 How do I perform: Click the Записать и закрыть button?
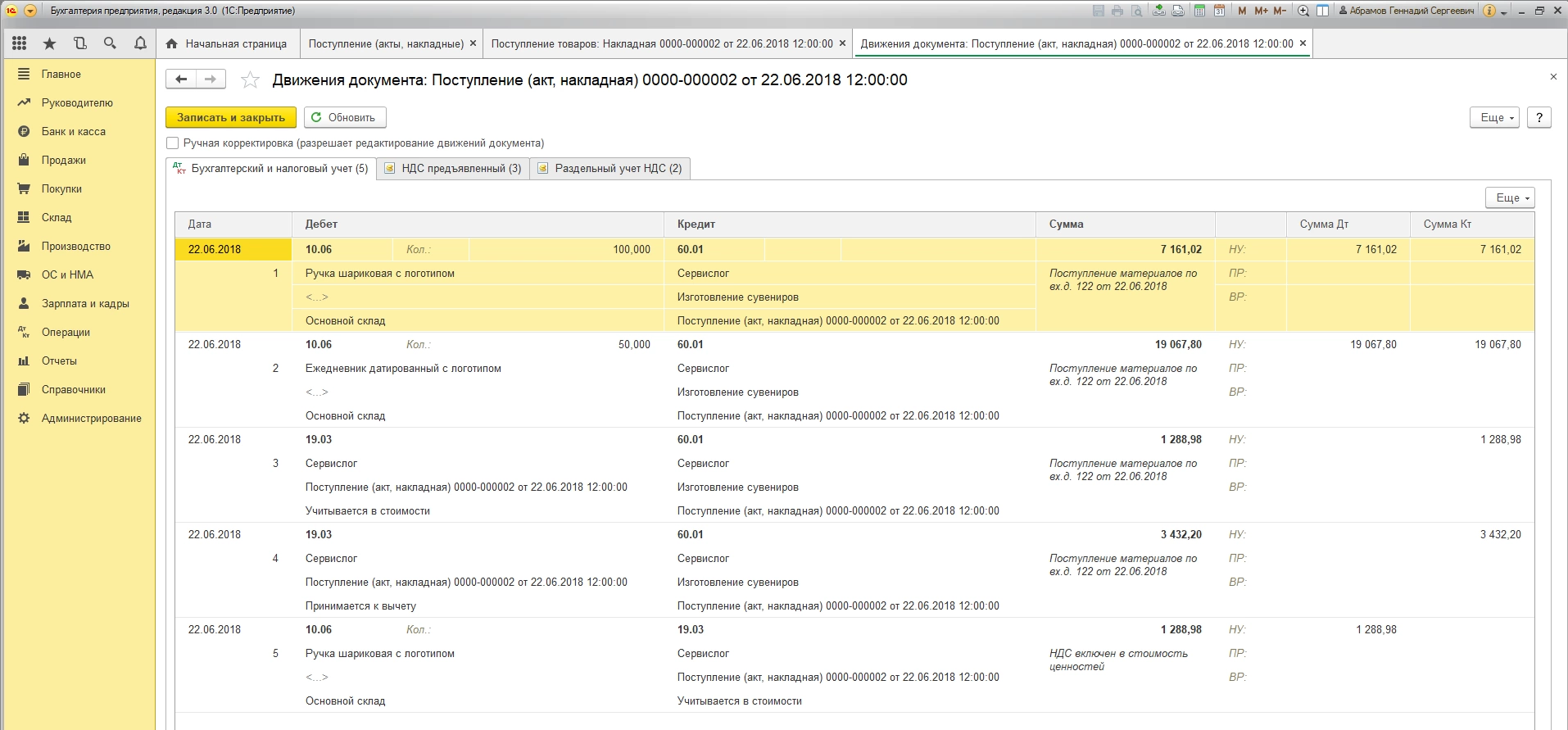231,117
